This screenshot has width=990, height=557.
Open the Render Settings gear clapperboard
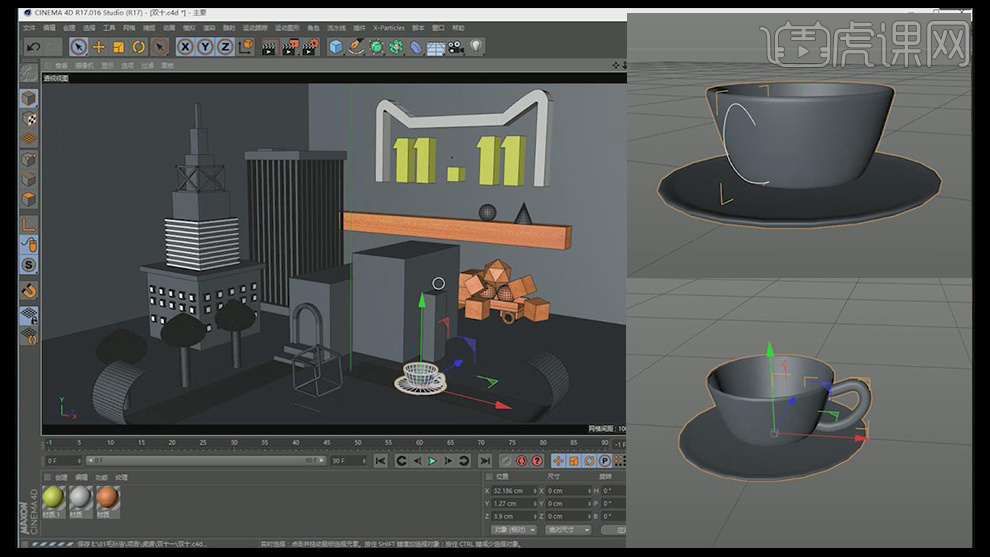pyautogui.click(x=310, y=47)
